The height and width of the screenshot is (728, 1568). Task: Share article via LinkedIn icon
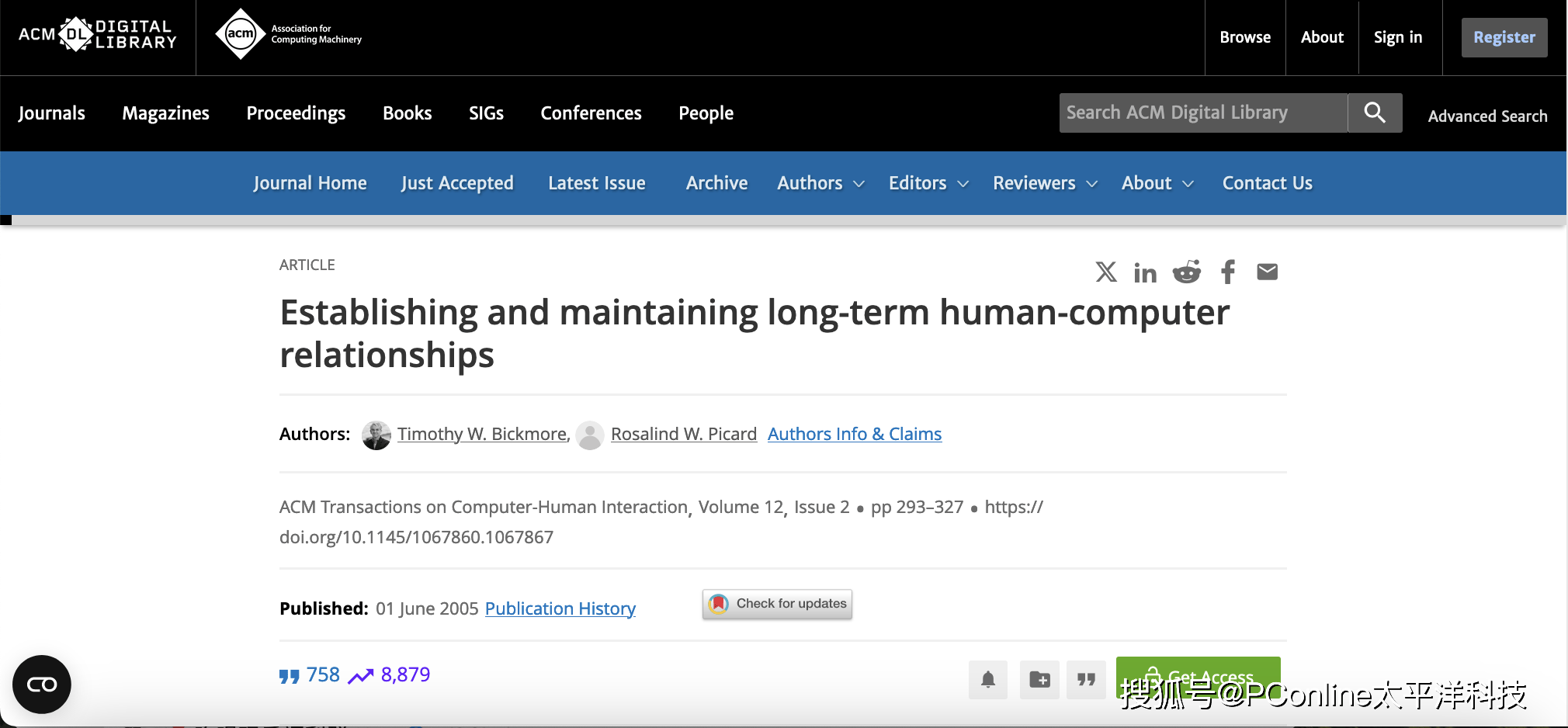[1145, 272]
